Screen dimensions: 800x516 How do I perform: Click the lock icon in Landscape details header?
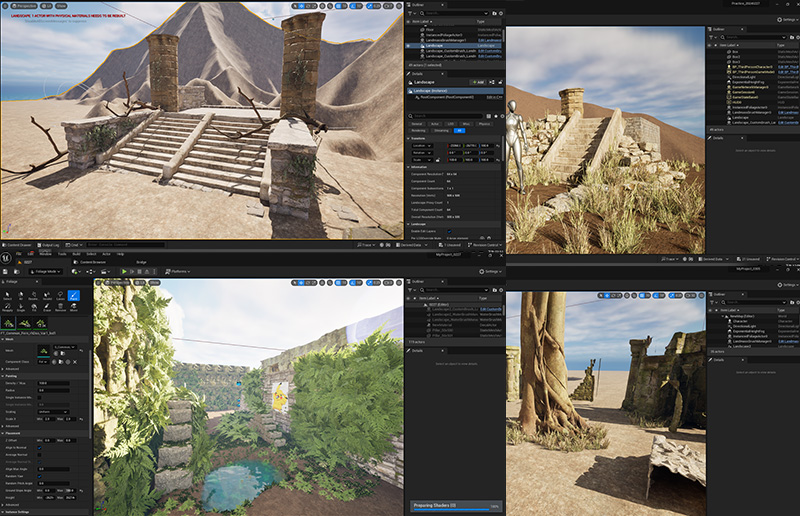pyautogui.click(x=501, y=82)
